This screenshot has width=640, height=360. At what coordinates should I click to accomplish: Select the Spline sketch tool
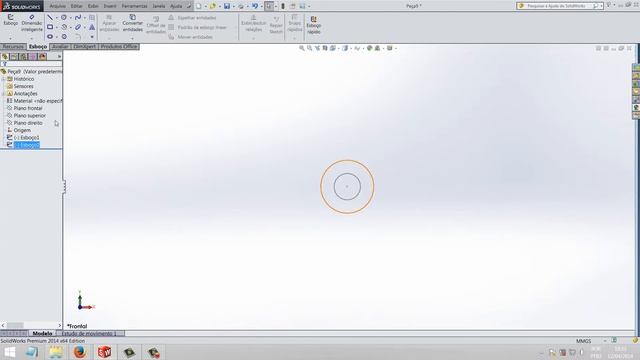pos(78,18)
